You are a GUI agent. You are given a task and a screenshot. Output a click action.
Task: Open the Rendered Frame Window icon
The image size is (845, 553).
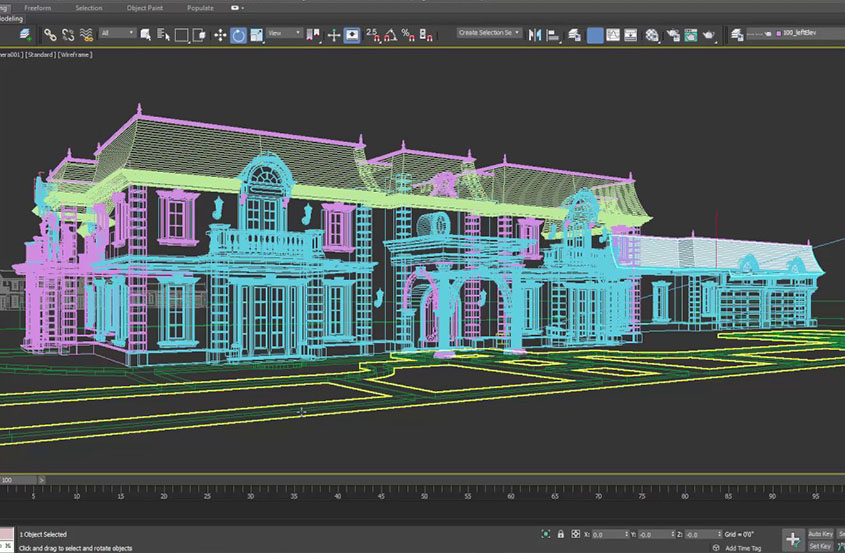coord(691,36)
